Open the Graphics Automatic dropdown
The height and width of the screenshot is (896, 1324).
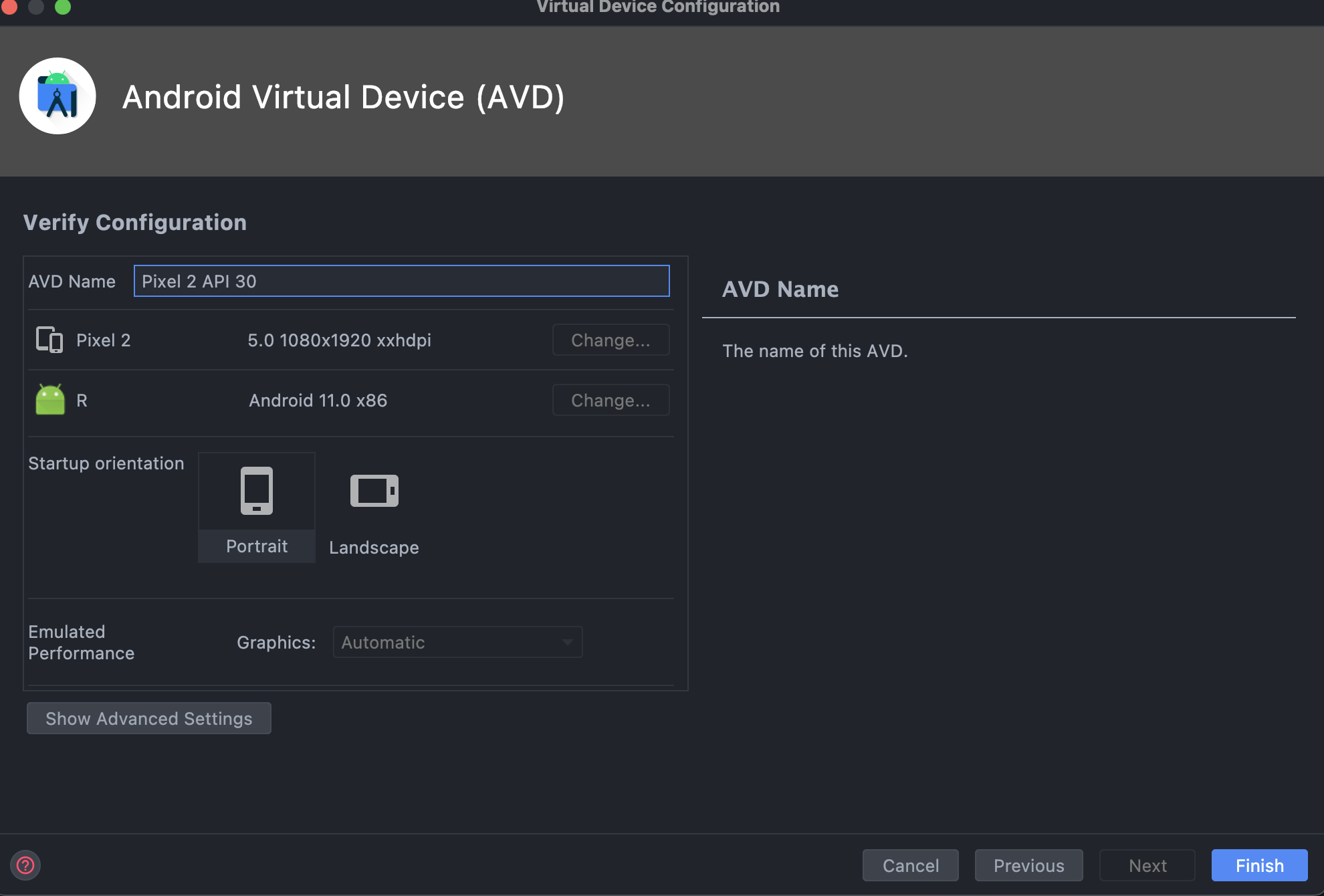pos(457,642)
